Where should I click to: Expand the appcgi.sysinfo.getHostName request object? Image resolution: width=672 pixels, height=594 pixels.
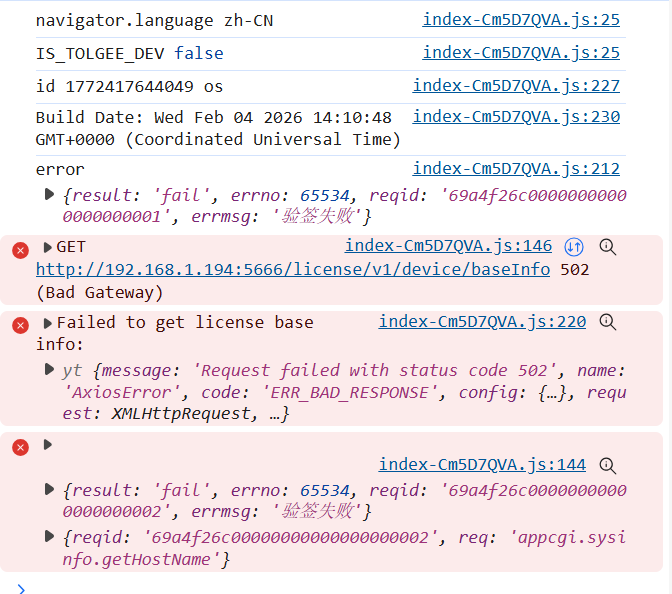click(50, 537)
